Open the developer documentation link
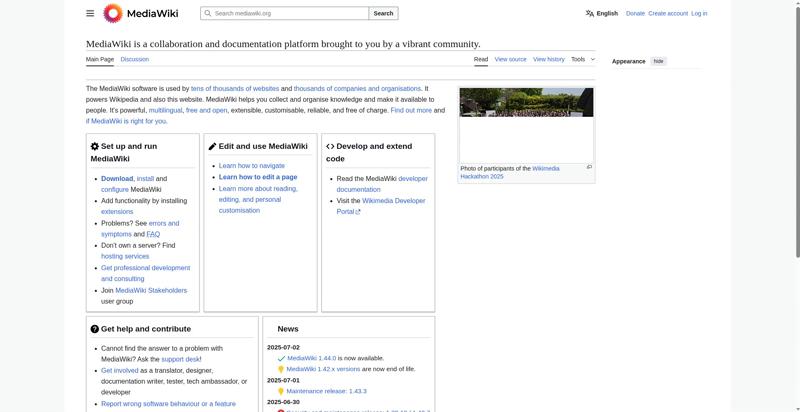The width and height of the screenshot is (800, 412). point(382,184)
